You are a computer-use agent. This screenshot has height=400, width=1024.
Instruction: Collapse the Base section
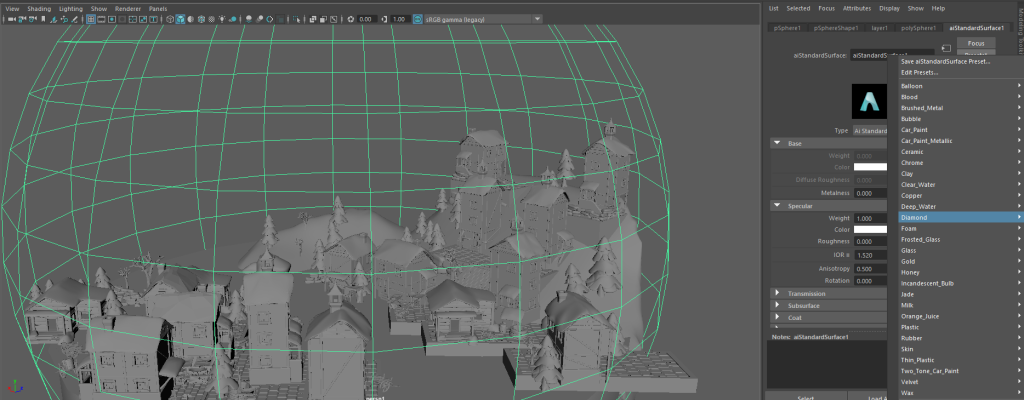tap(777, 143)
